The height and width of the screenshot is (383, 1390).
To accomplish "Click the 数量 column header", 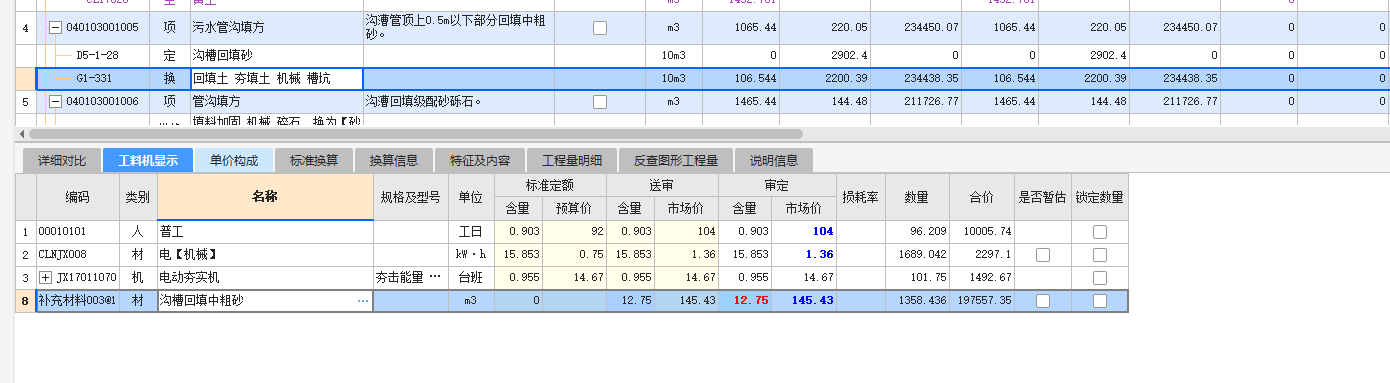I will [x=916, y=197].
